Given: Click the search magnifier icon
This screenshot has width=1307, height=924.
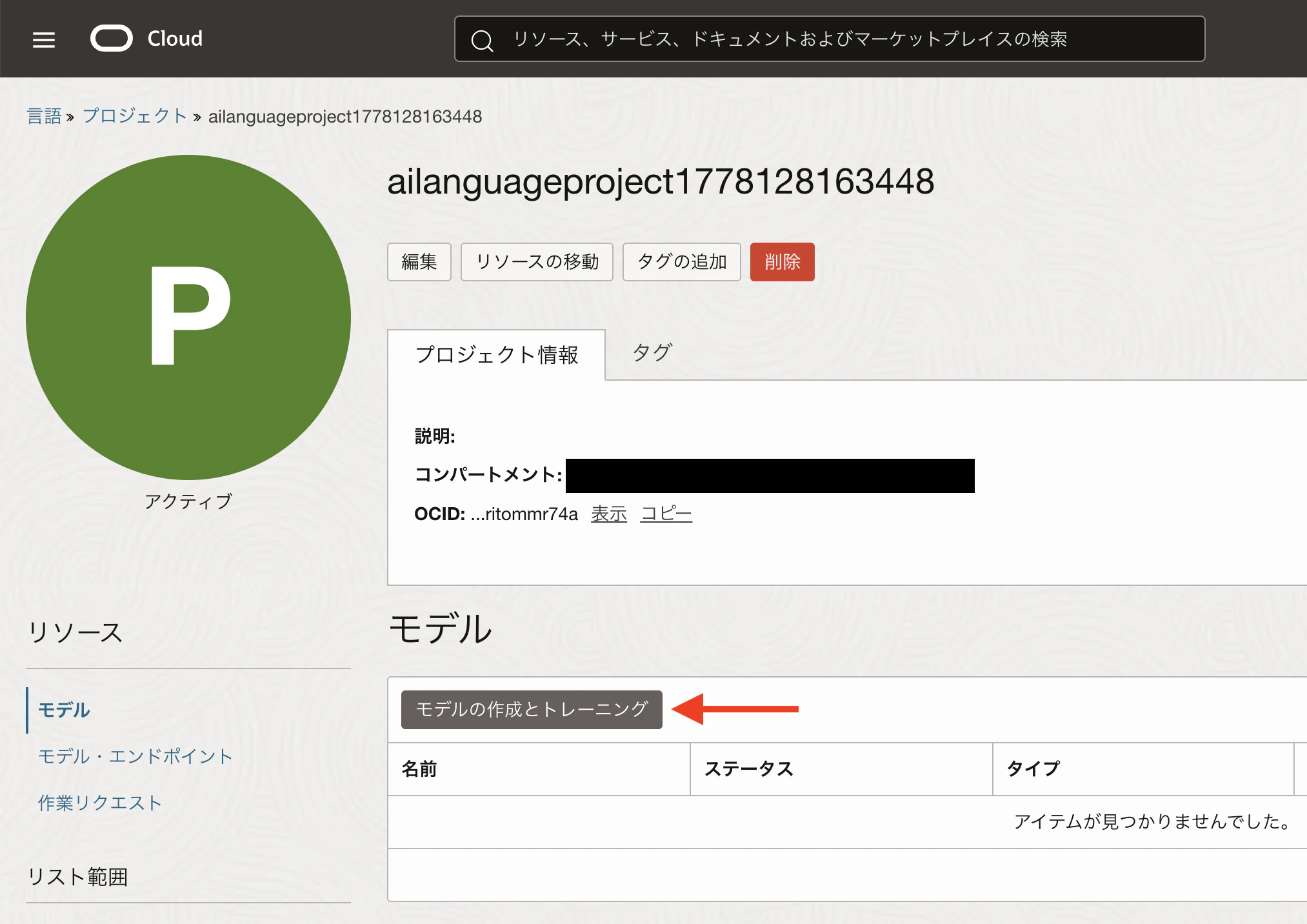Looking at the screenshot, I should pyautogui.click(x=482, y=40).
